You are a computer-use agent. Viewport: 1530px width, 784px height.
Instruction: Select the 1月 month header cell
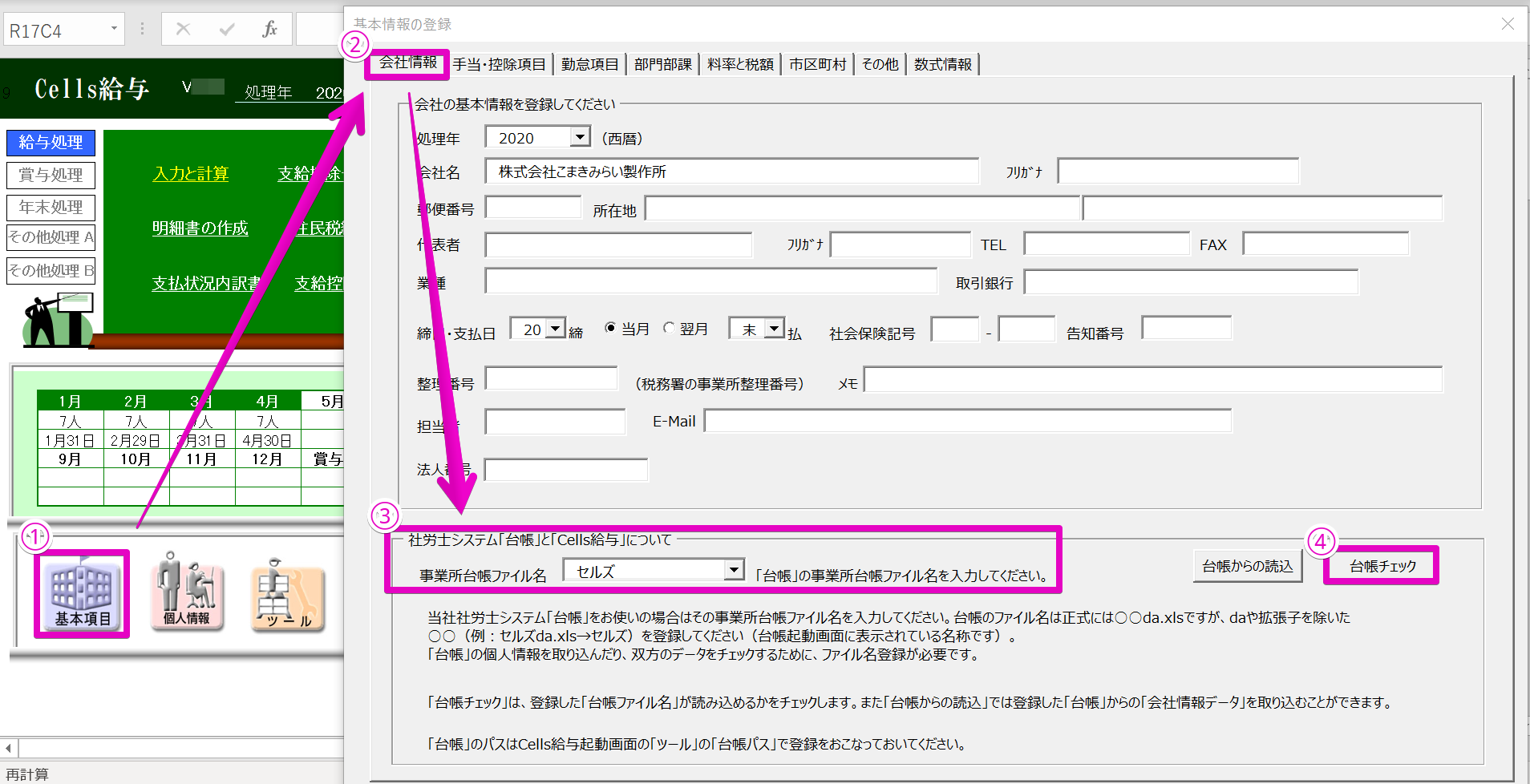[70, 401]
